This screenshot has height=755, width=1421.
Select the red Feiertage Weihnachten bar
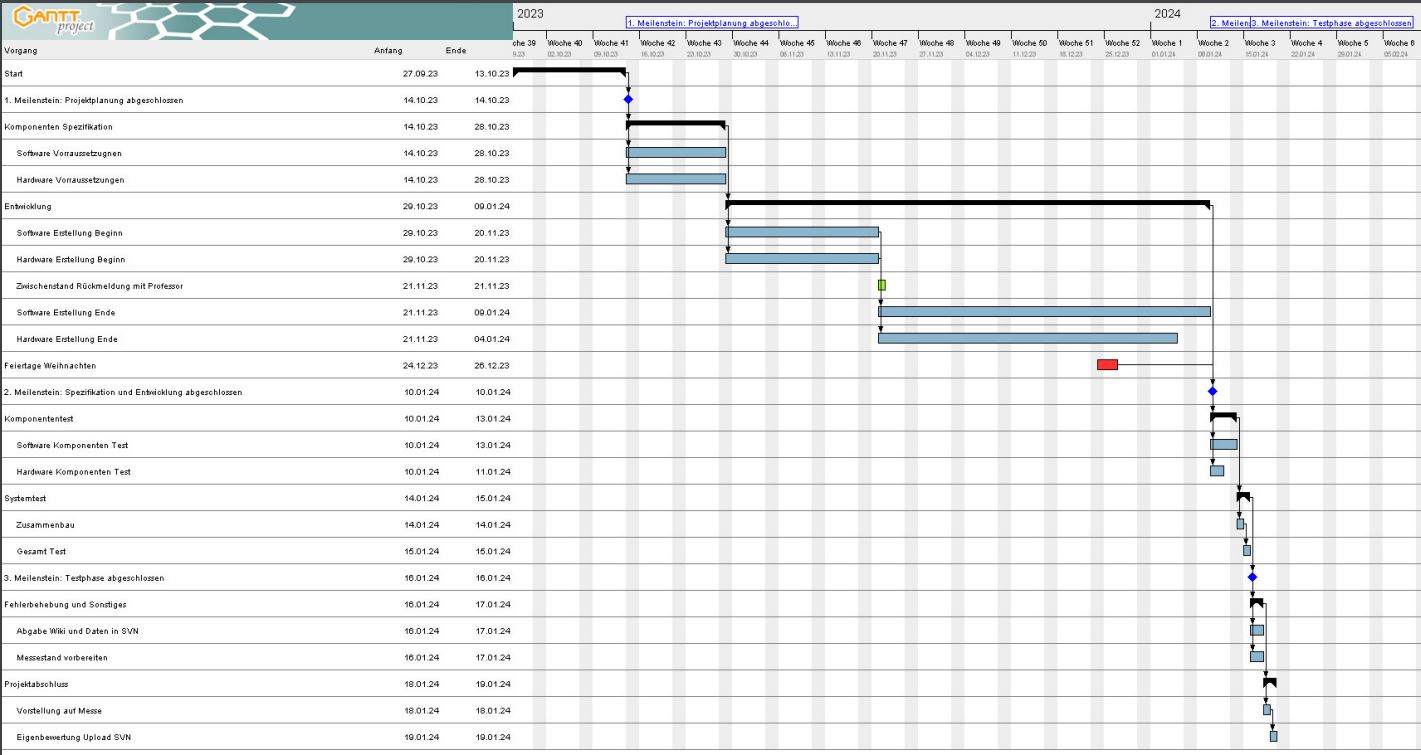click(x=1107, y=365)
